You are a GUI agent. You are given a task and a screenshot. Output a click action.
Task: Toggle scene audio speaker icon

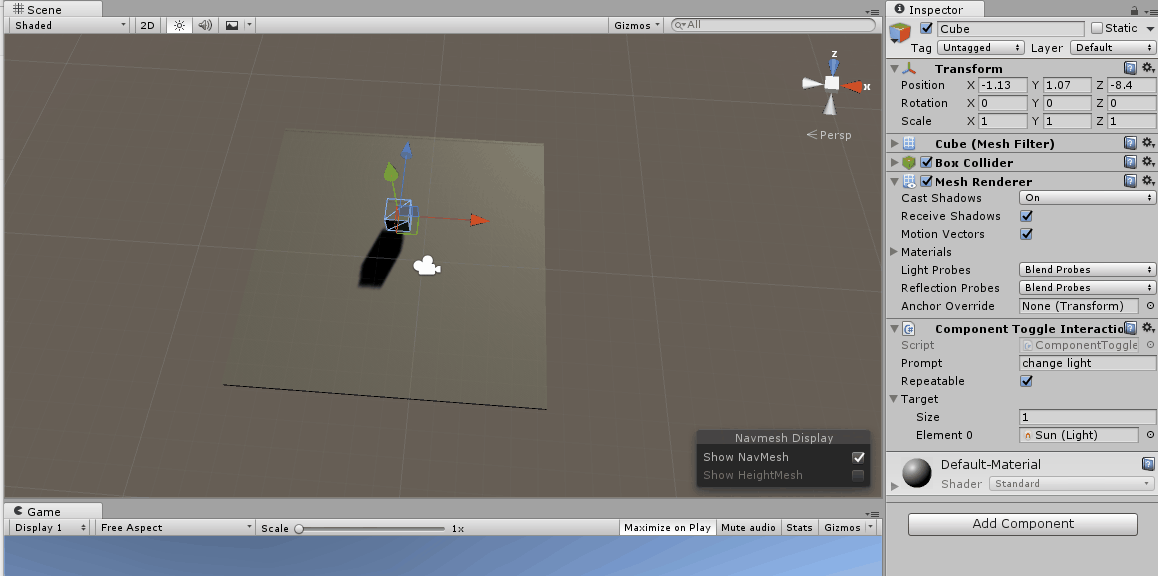pyautogui.click(x=205, y=25)
